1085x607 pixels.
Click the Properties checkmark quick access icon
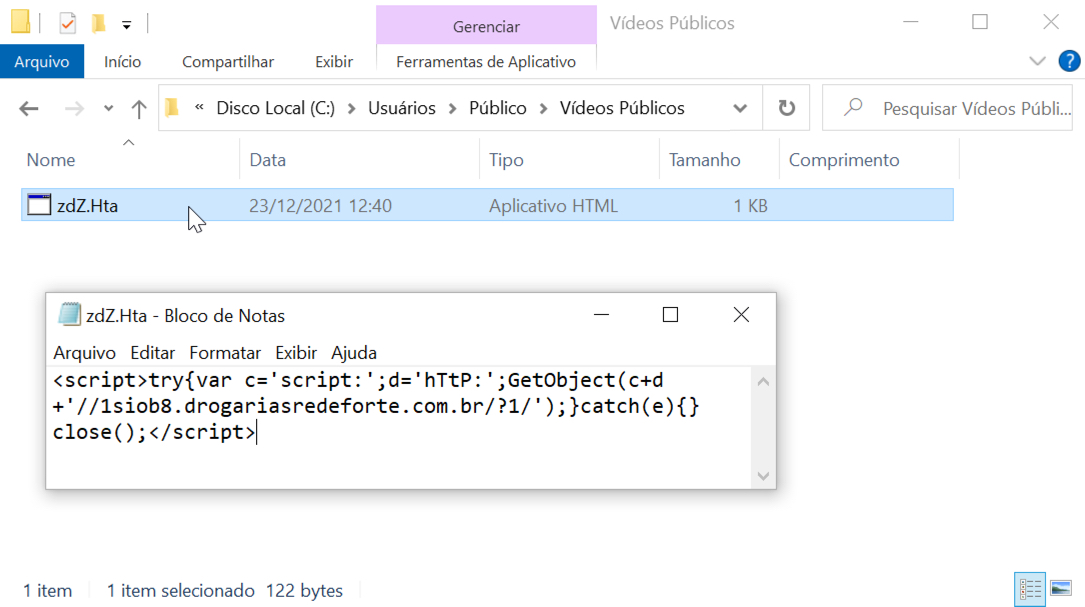click(67, 24)
